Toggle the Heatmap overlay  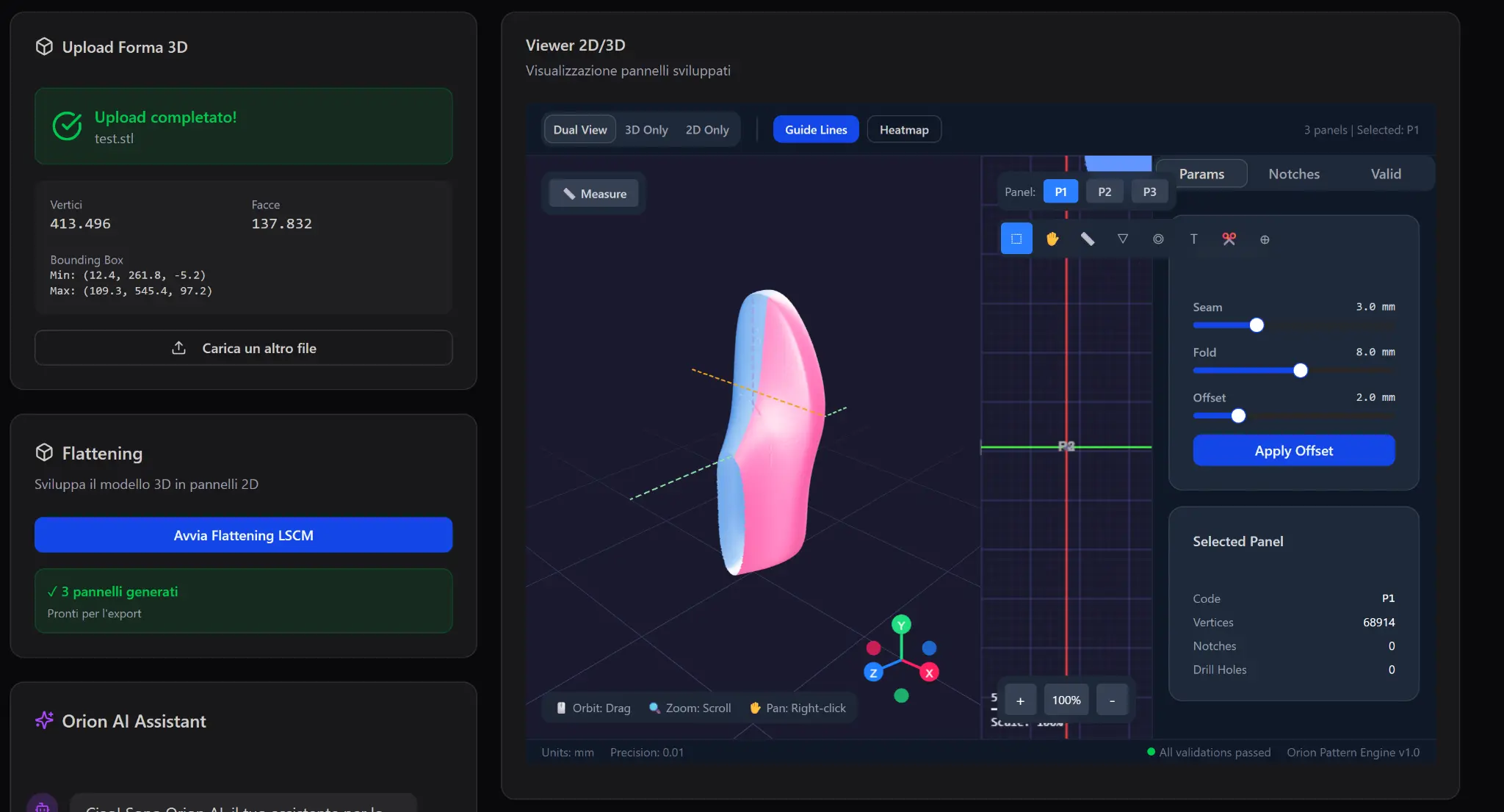pos(903,130)
